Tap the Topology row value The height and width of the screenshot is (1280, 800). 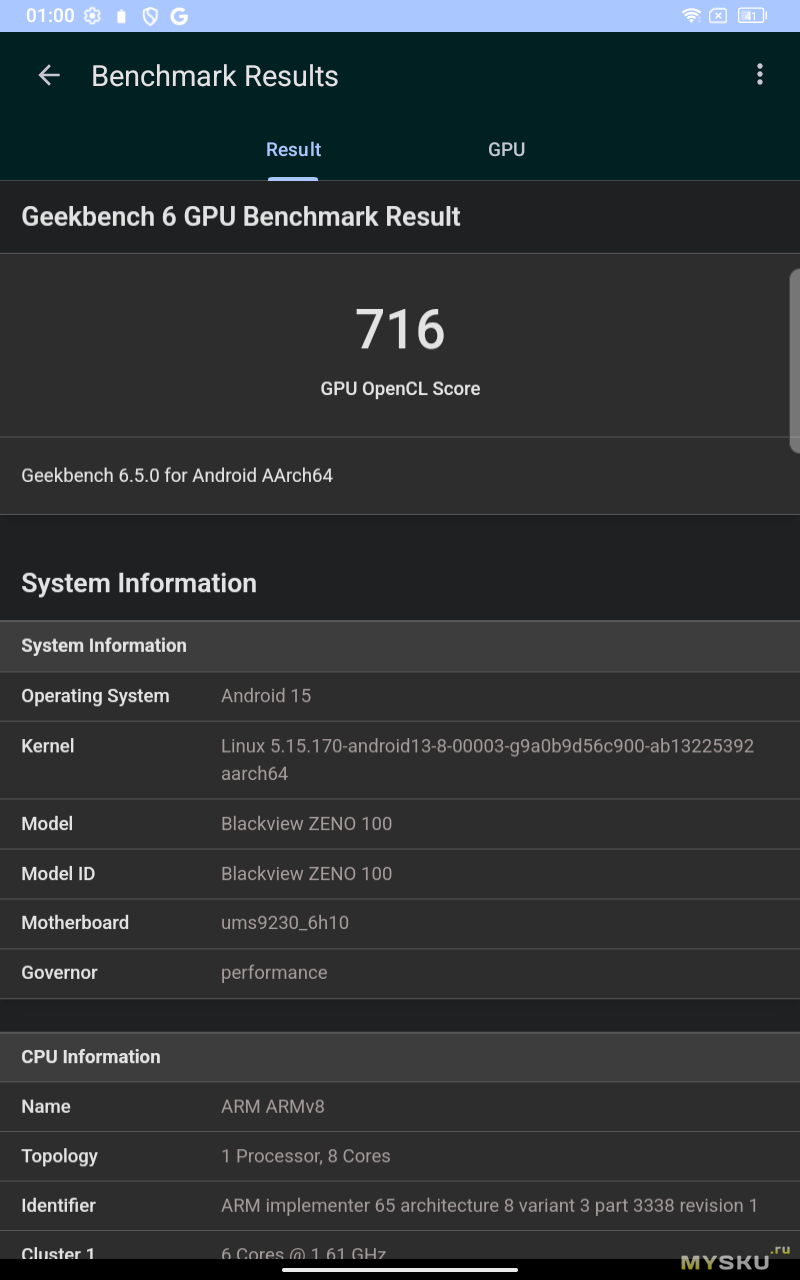(x=305, y=1156)
